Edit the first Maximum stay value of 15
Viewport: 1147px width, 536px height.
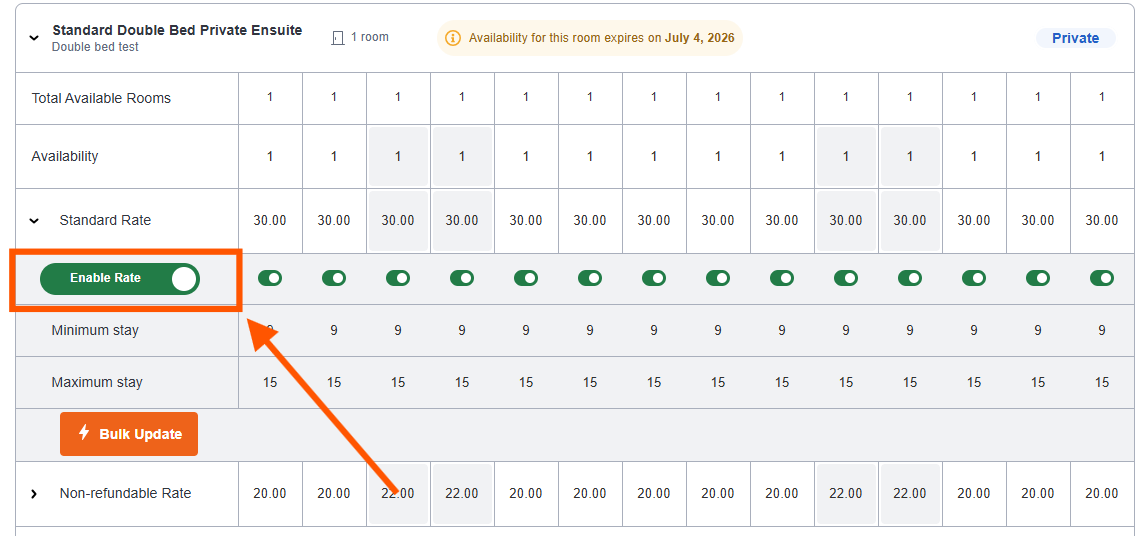(x=270, y=382)
